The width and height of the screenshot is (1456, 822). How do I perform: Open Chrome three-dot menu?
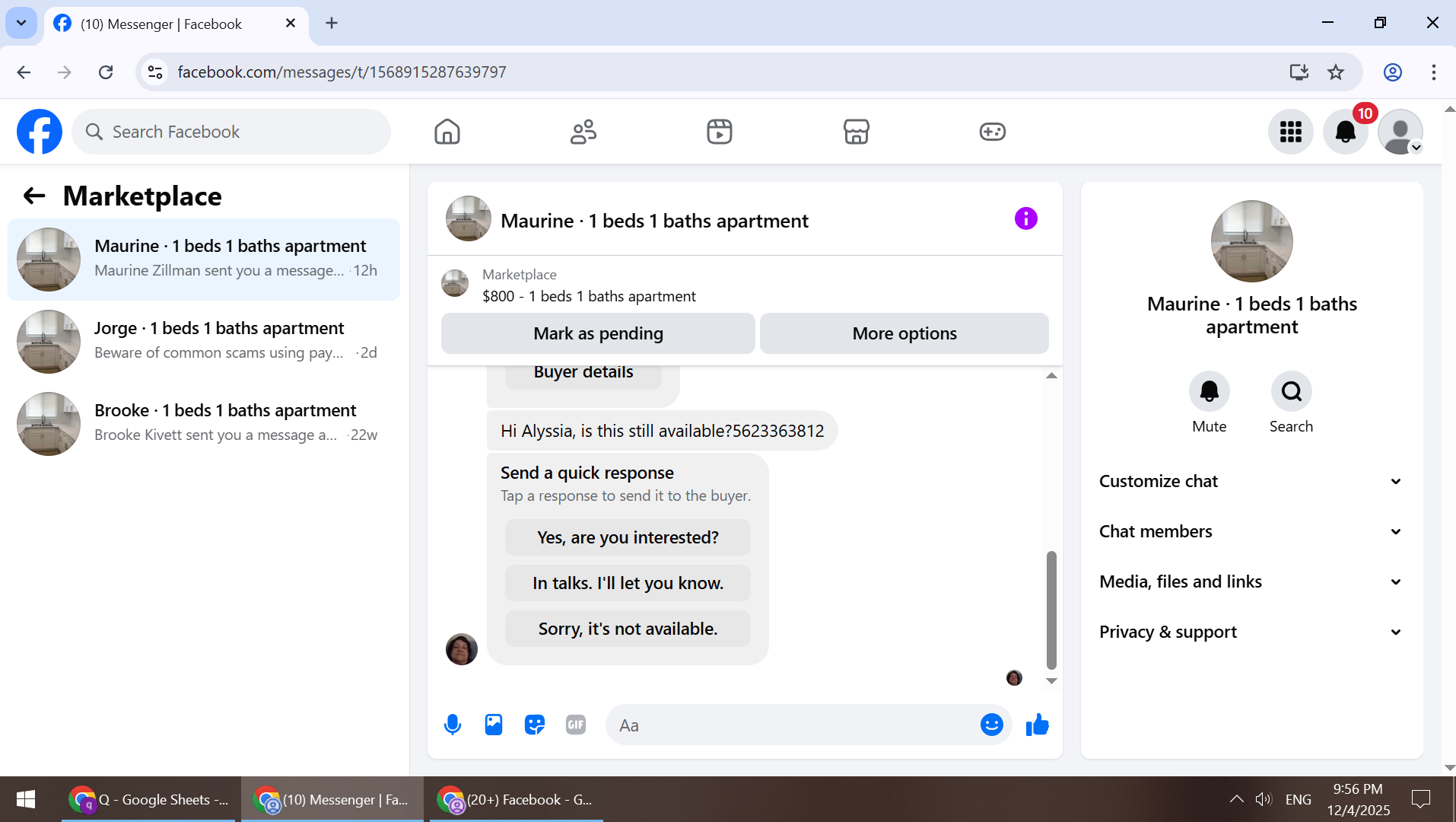click(x=1434, y=72)
